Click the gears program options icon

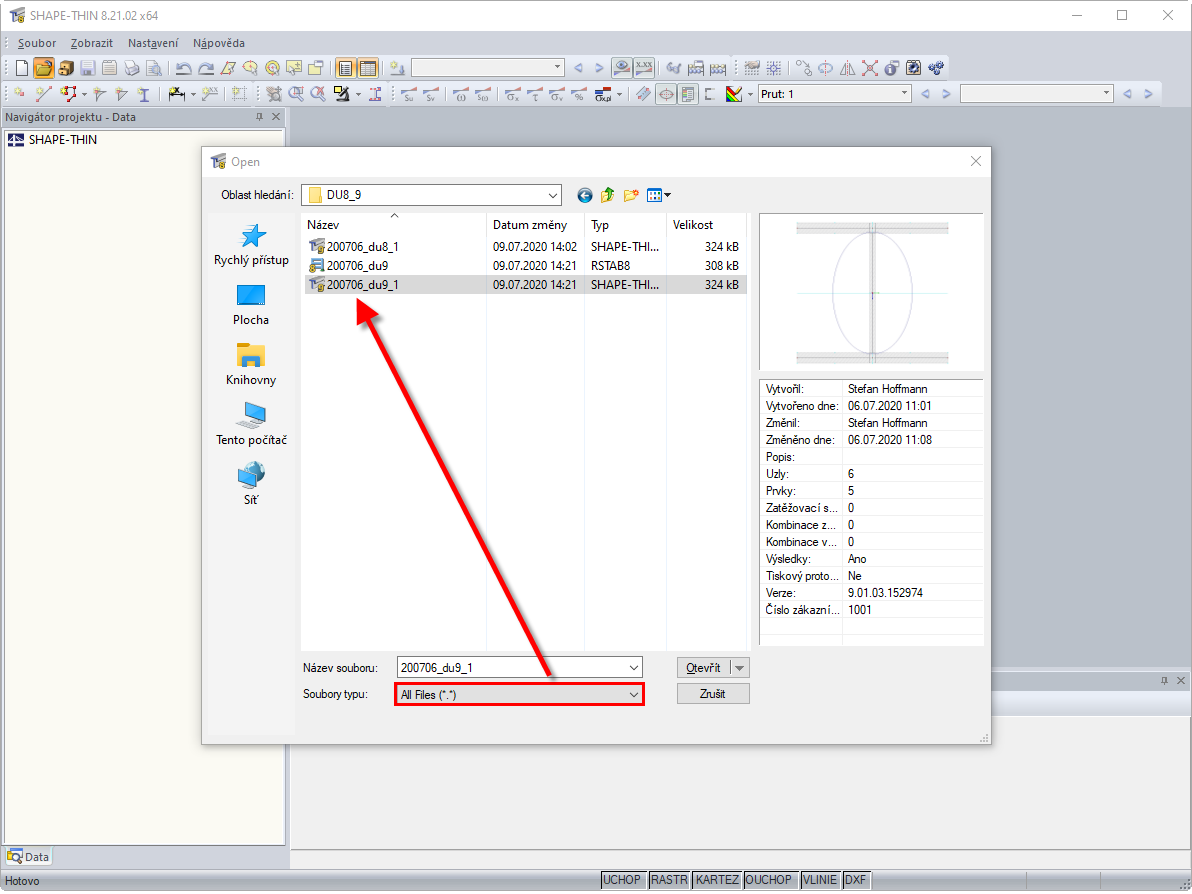pyautogui.click(x=936, y=68)
